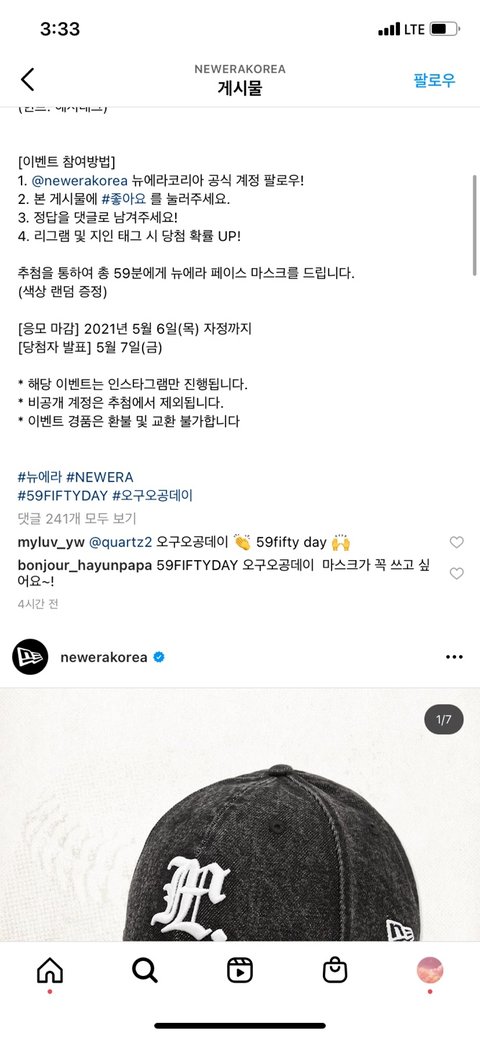Image resolution: width=480 pixels, height=1038 pixels.
Task: Open the profile avatar tab
Action: [430, 970]
